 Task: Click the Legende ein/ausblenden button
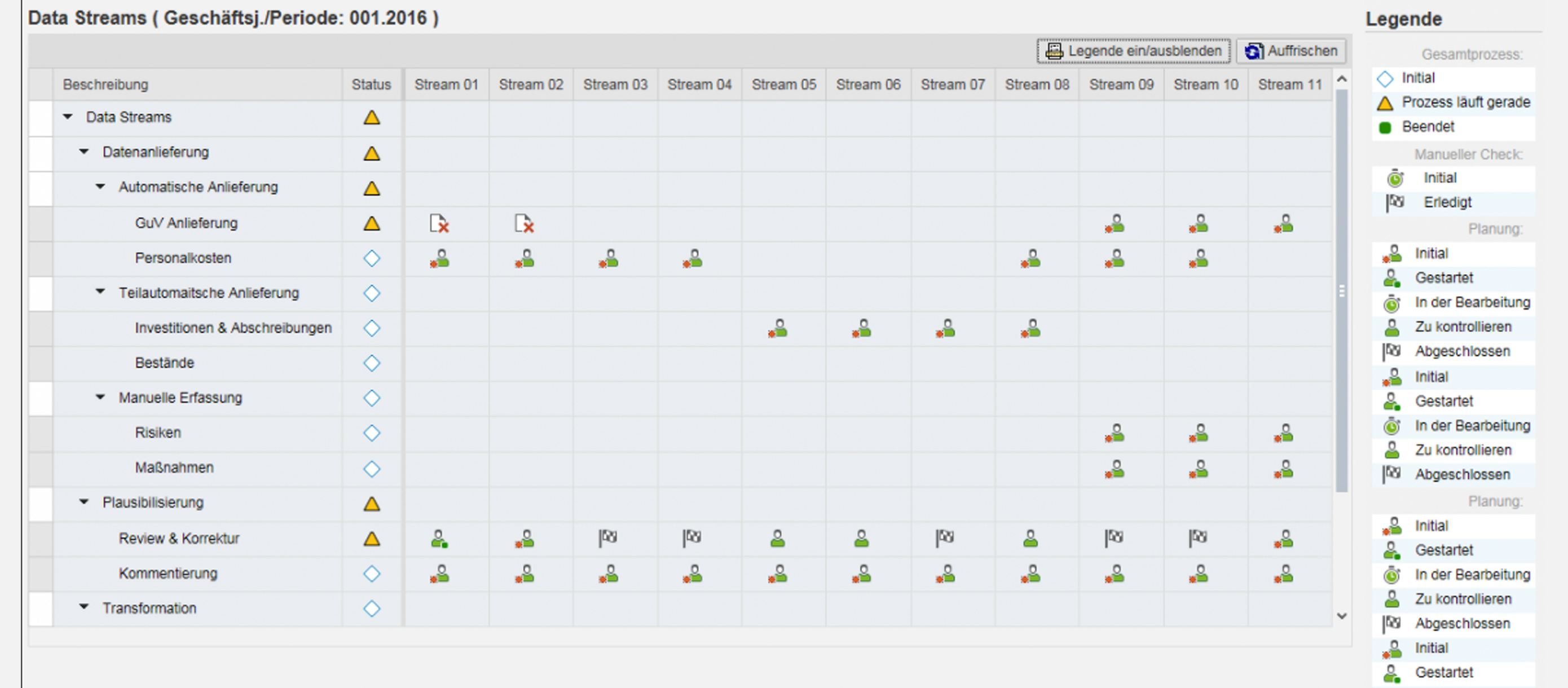[1133, 51]
